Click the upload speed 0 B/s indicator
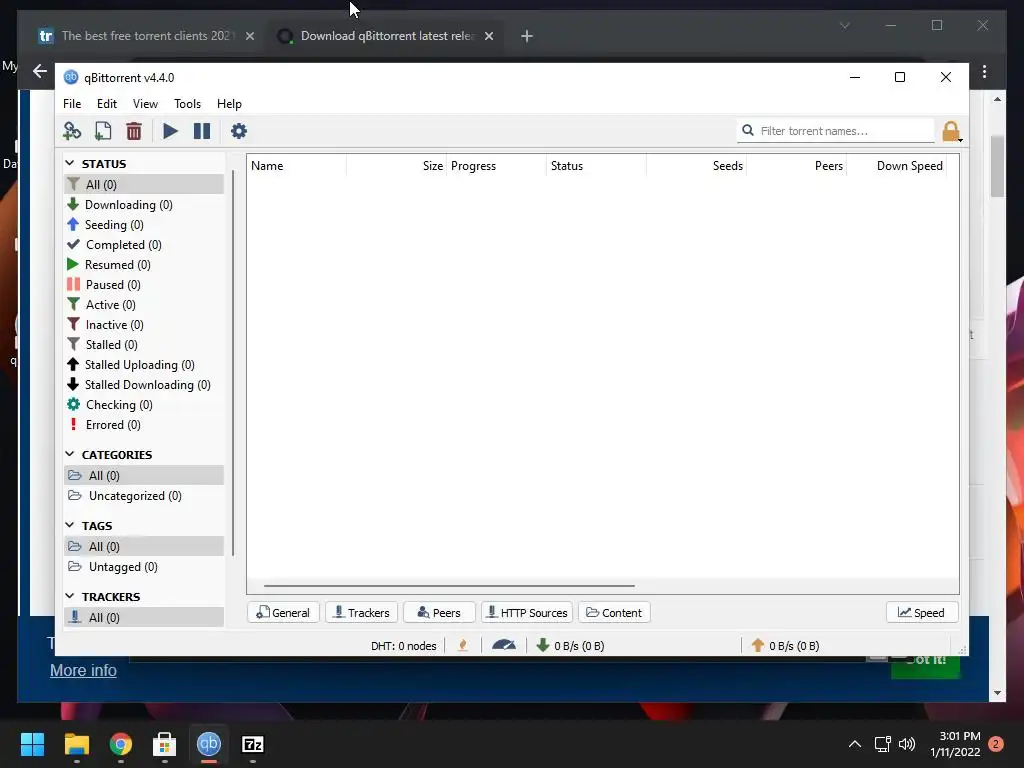Screen dimensions: 1024x768 pos(785,646)
